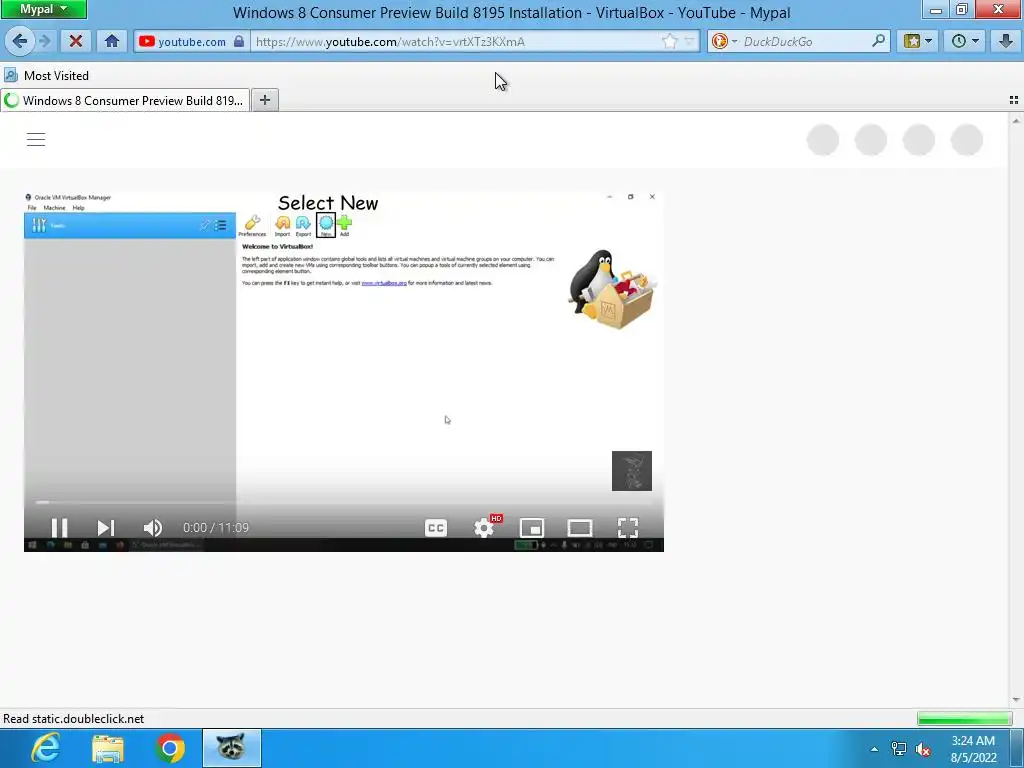The height and width of the screenshot is (768, 1024).
Task: Click the Mypal raccoon taskbar icon
Action: [x=231, y=748]
